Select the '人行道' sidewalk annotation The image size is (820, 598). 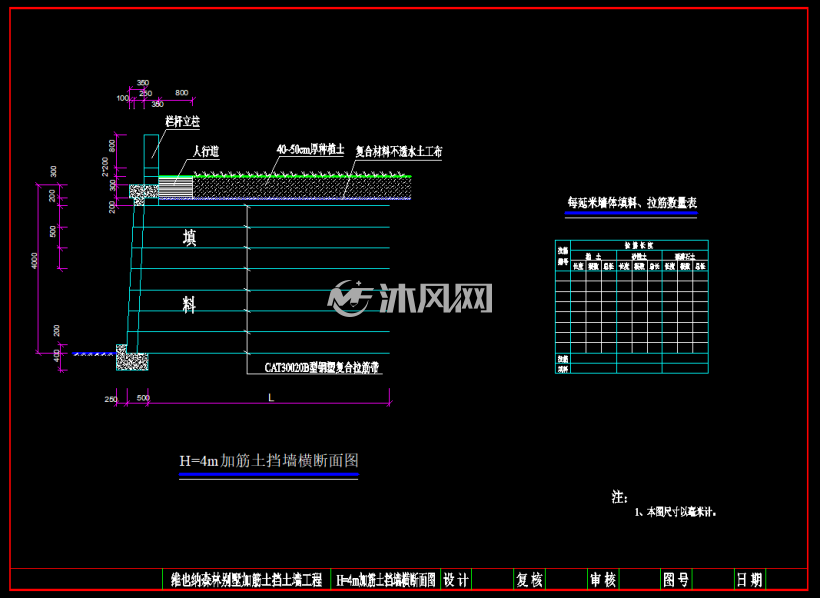click(206, 152)
